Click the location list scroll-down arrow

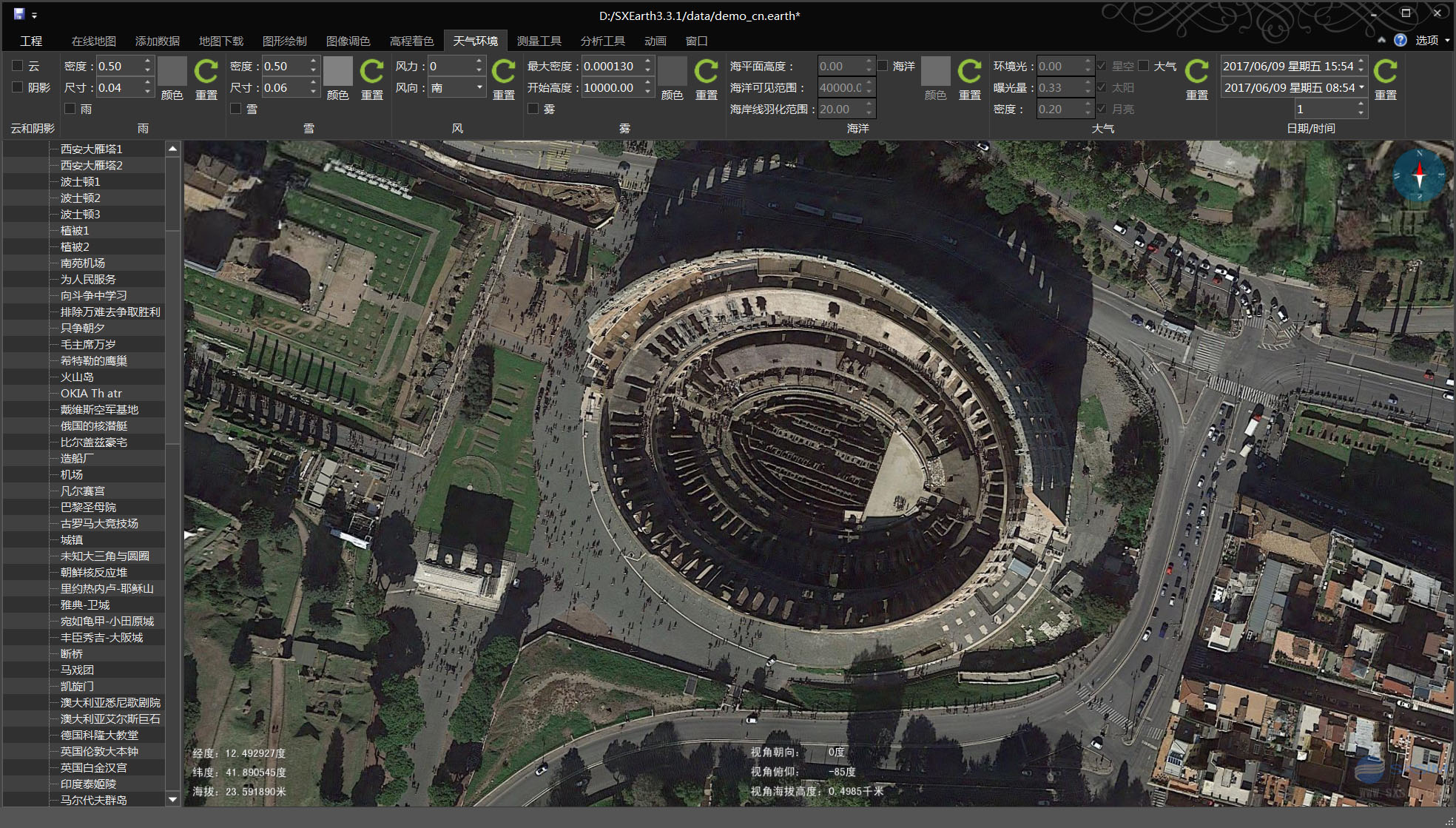[173, 799]
